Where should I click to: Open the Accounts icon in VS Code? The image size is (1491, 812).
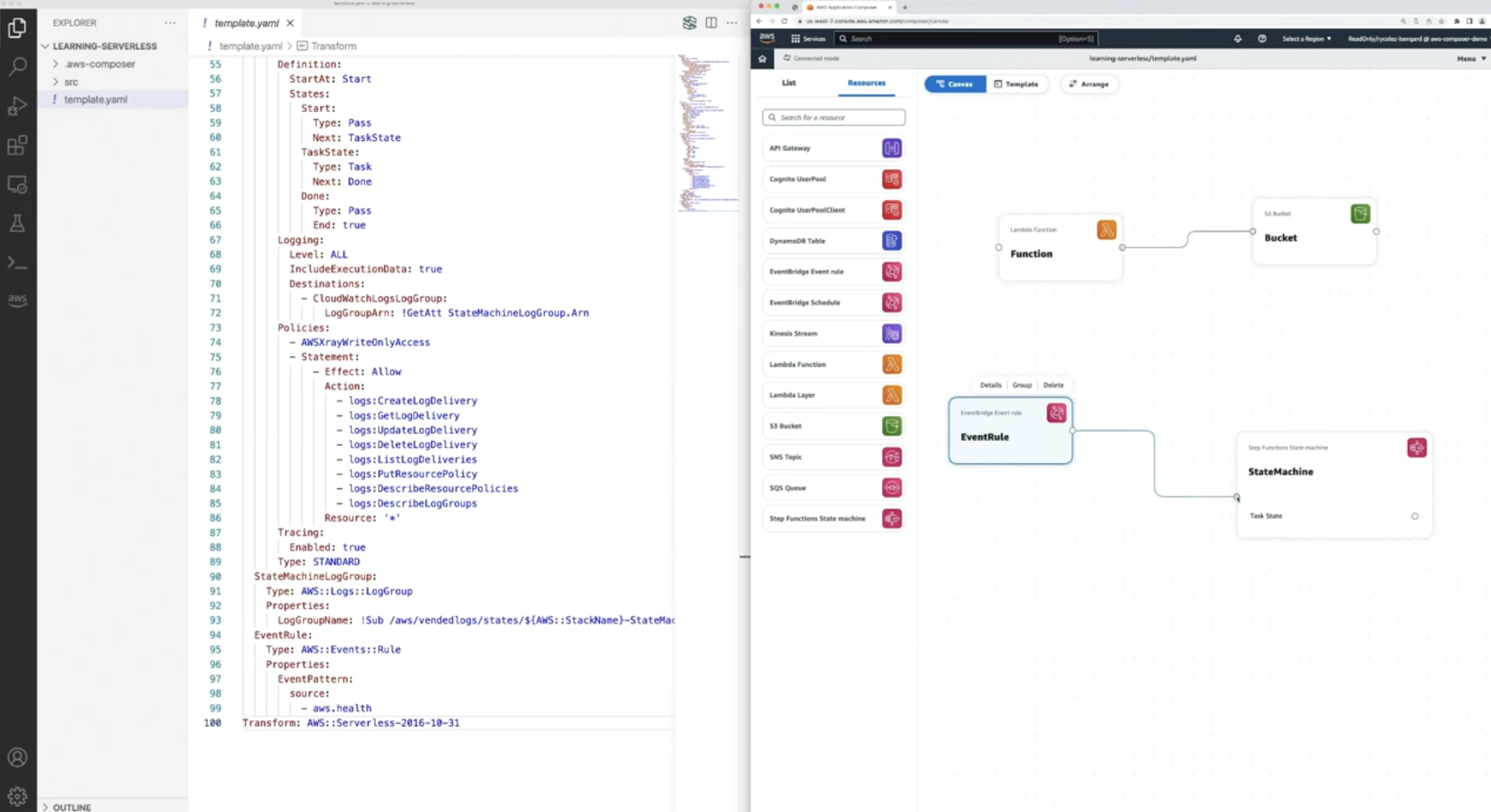[17, 757]
